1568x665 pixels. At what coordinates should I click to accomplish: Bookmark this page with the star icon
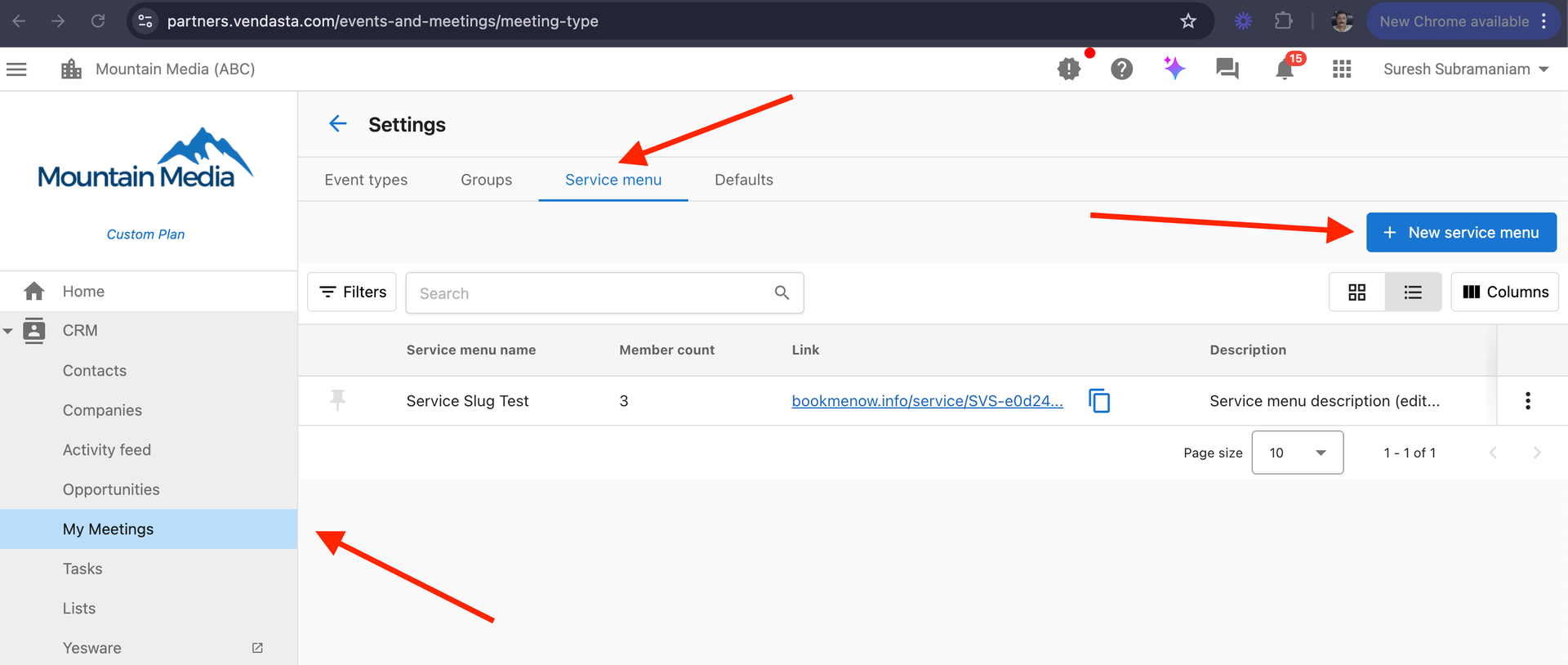coord(1188,21)
